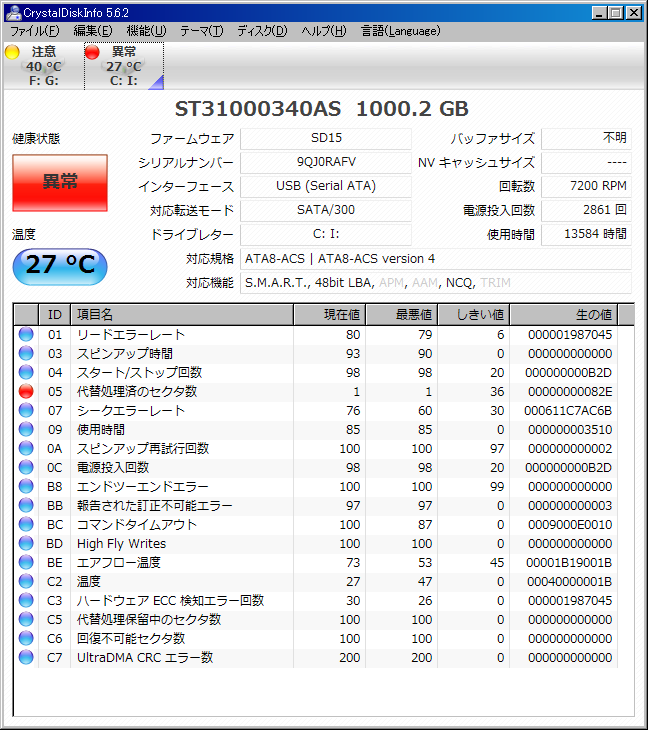Click the blue status dot for ID C2
Screen dimensions: 648x730
coord(26,581)
